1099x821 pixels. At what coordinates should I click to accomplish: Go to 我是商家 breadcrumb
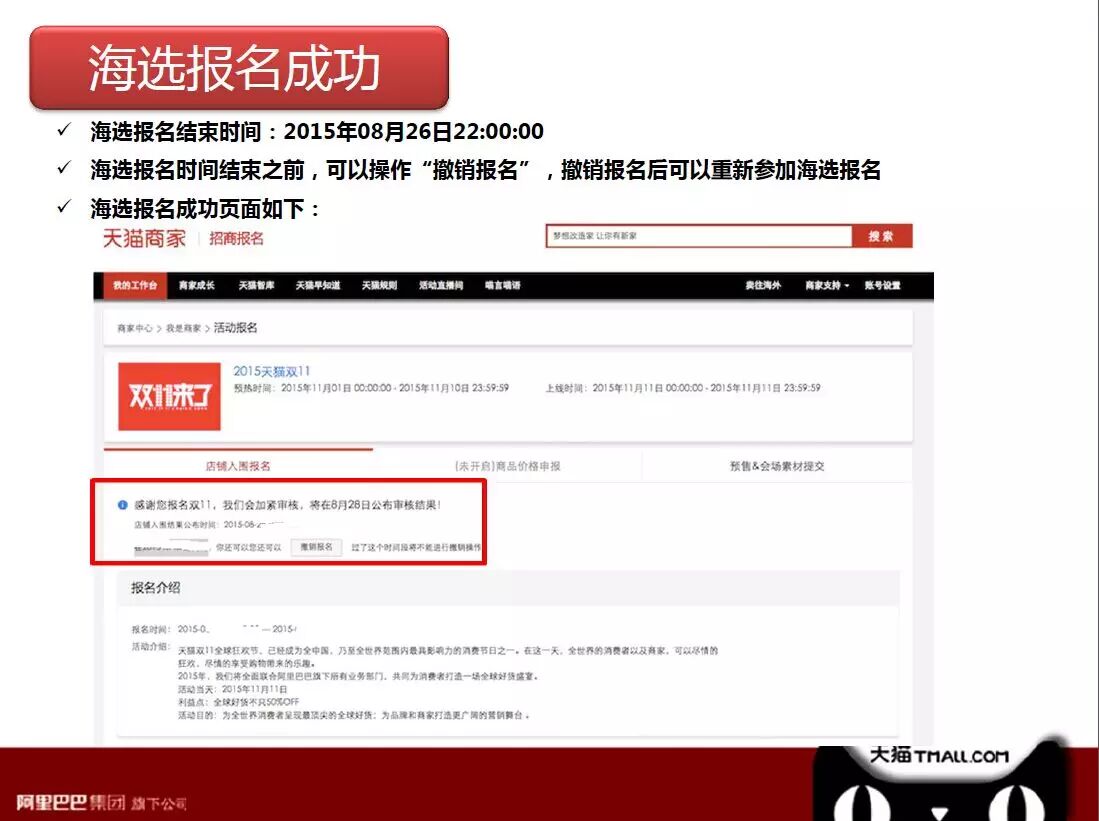click(x=183, y=328)
